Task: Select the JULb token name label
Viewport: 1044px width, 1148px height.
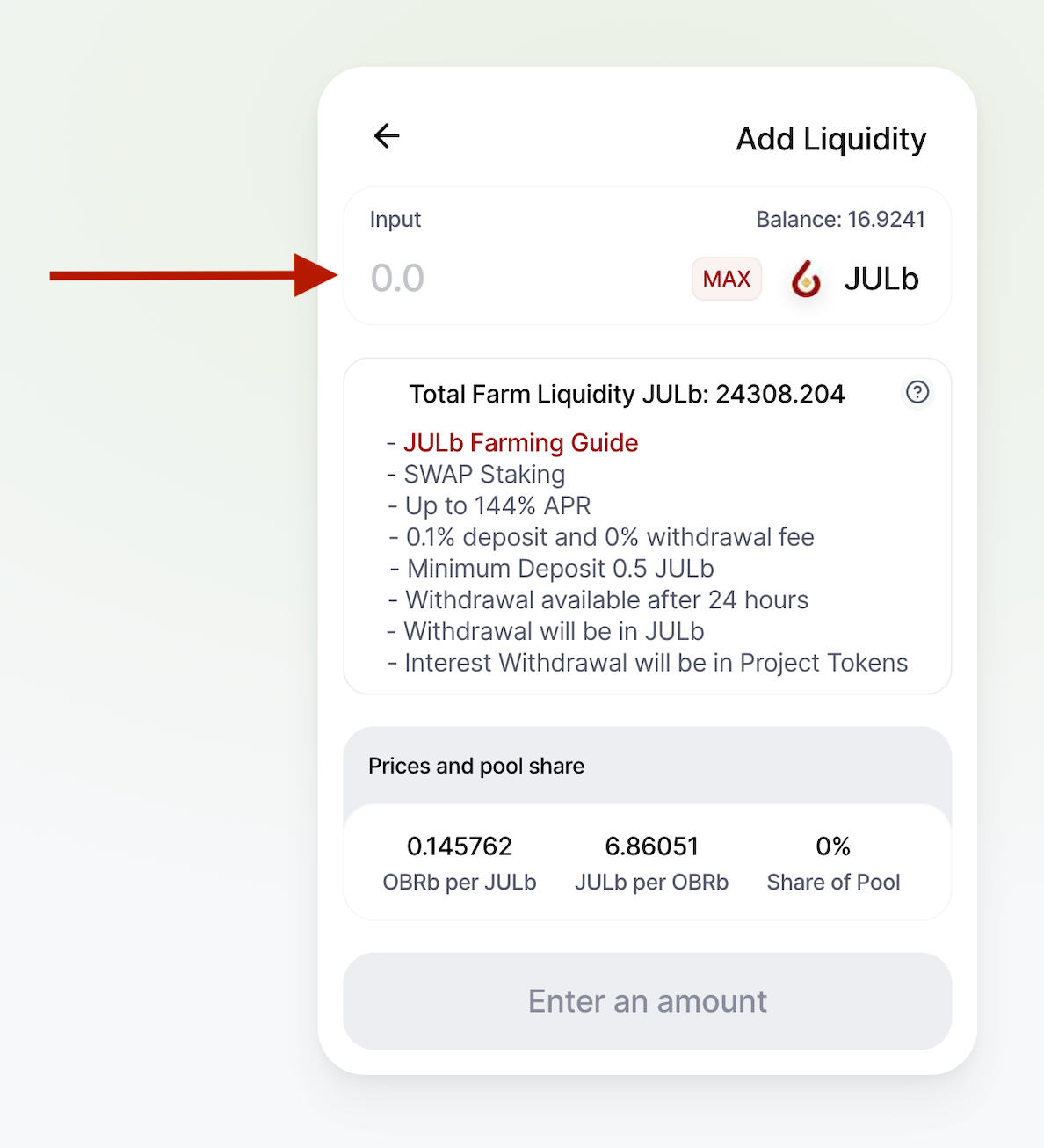Action: click(x=881, y=279)
